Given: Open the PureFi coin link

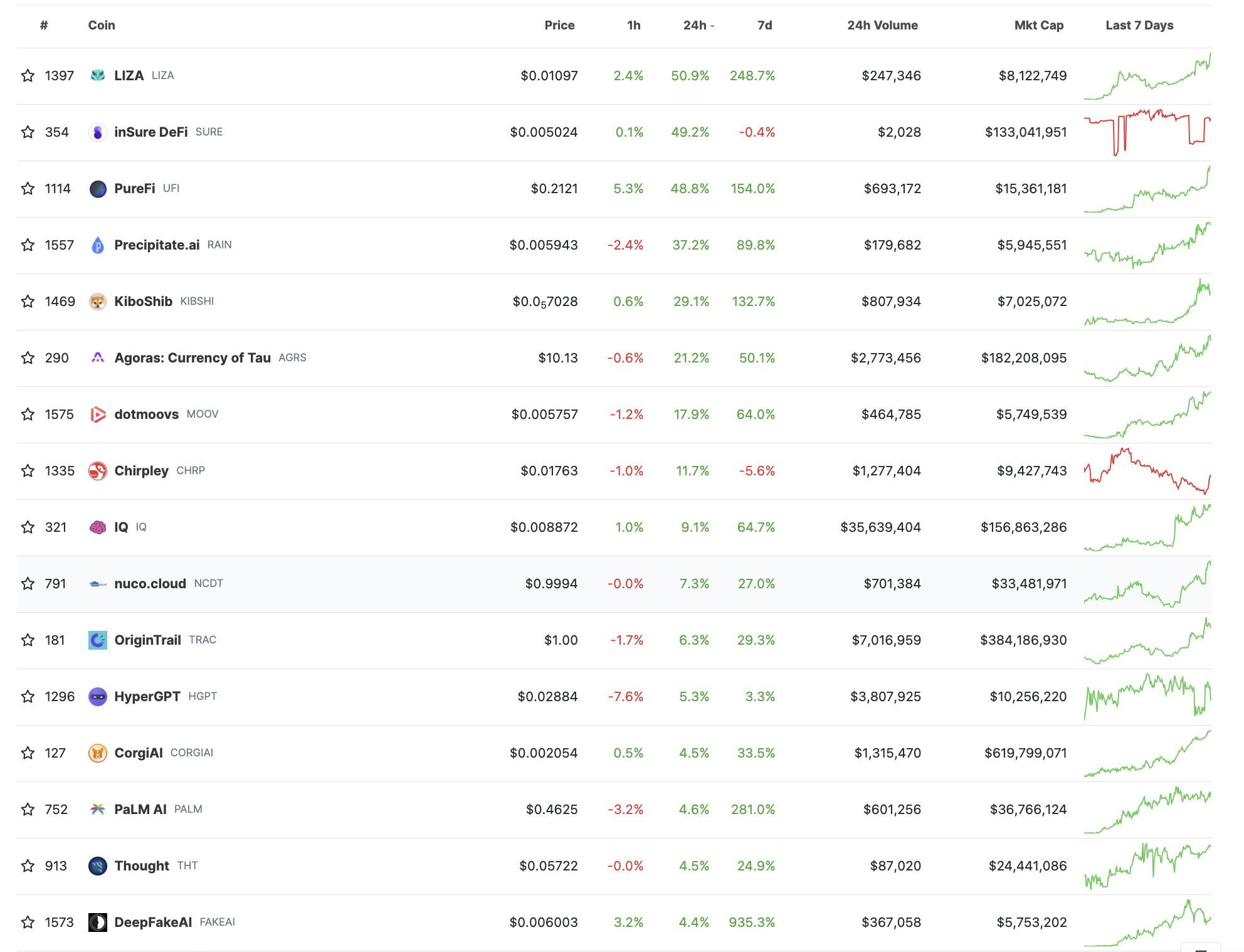Looking at the screenshot, I should click(x=135, y=189).
